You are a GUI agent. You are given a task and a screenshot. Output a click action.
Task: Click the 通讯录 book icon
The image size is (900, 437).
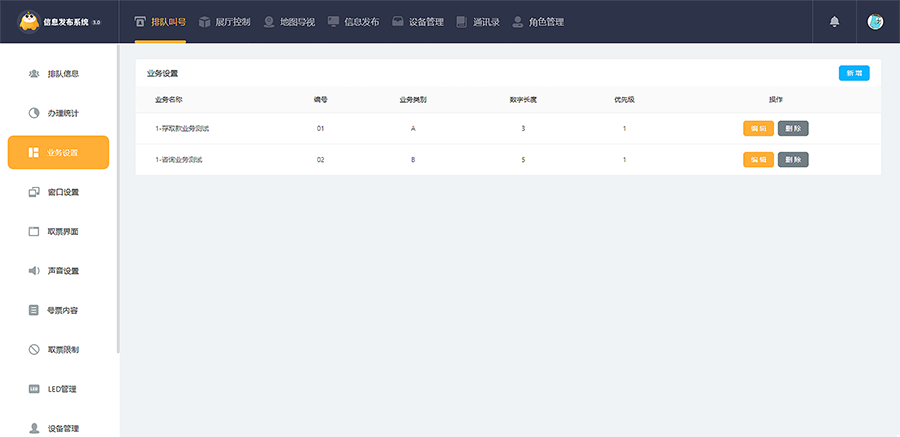click(x=462, y=22)
